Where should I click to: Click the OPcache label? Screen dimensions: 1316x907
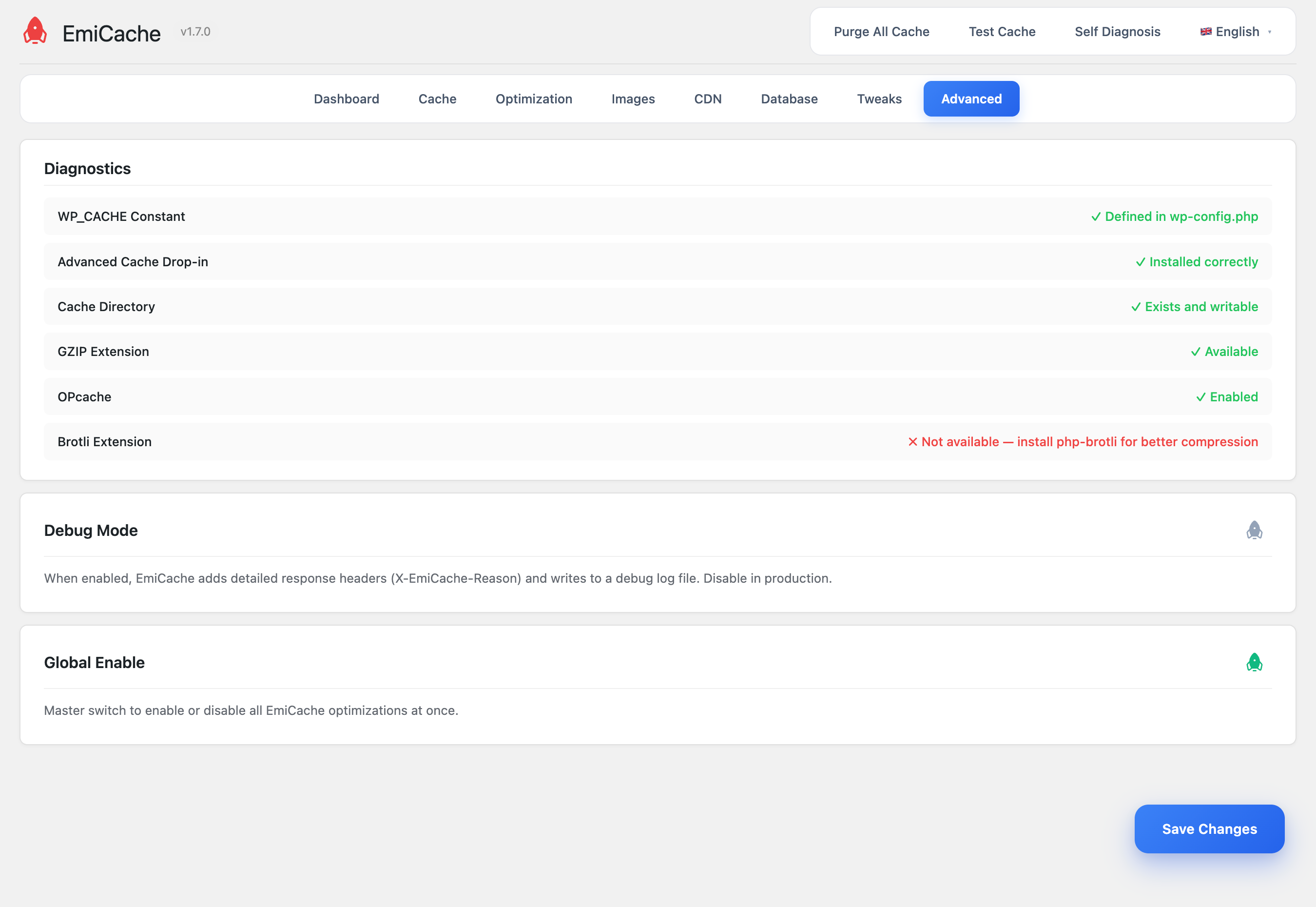pos(84,396)
